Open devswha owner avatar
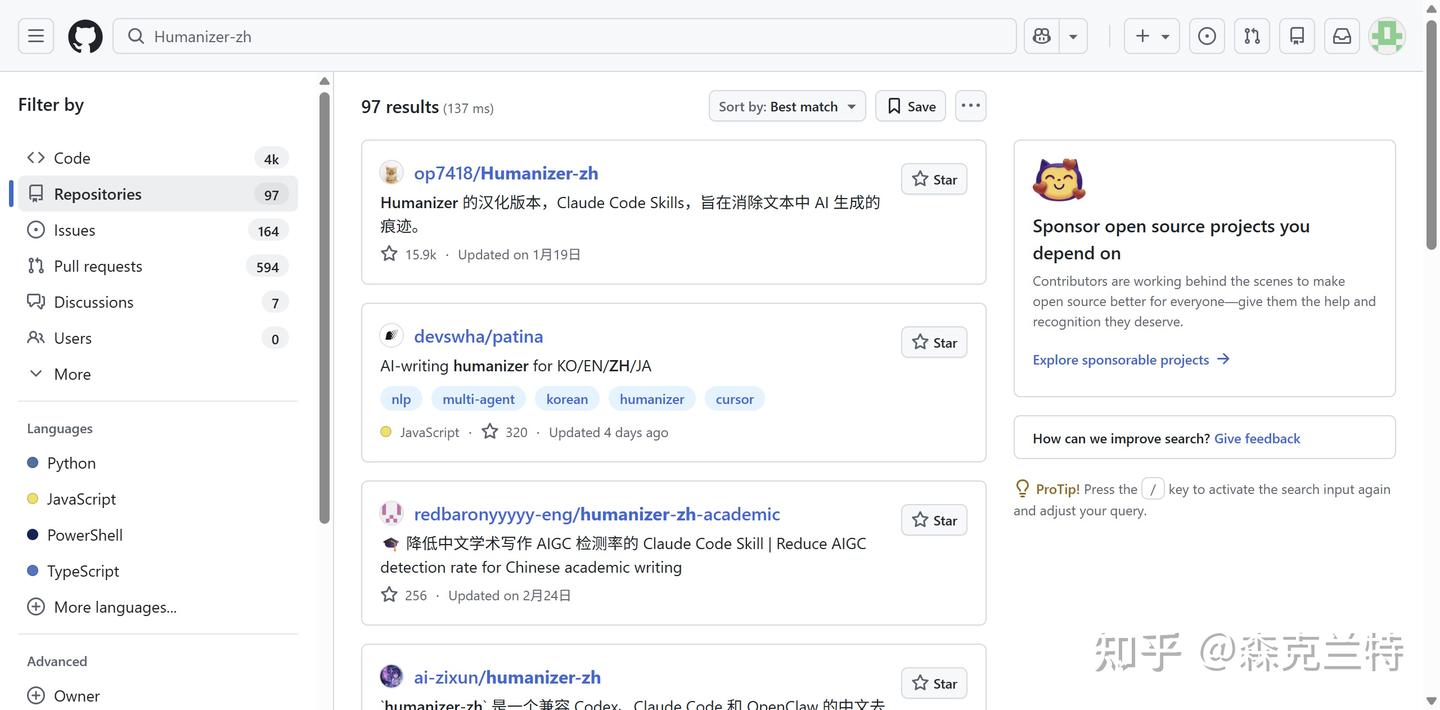This screenshot has height=710, width=1440. point(391,336)
